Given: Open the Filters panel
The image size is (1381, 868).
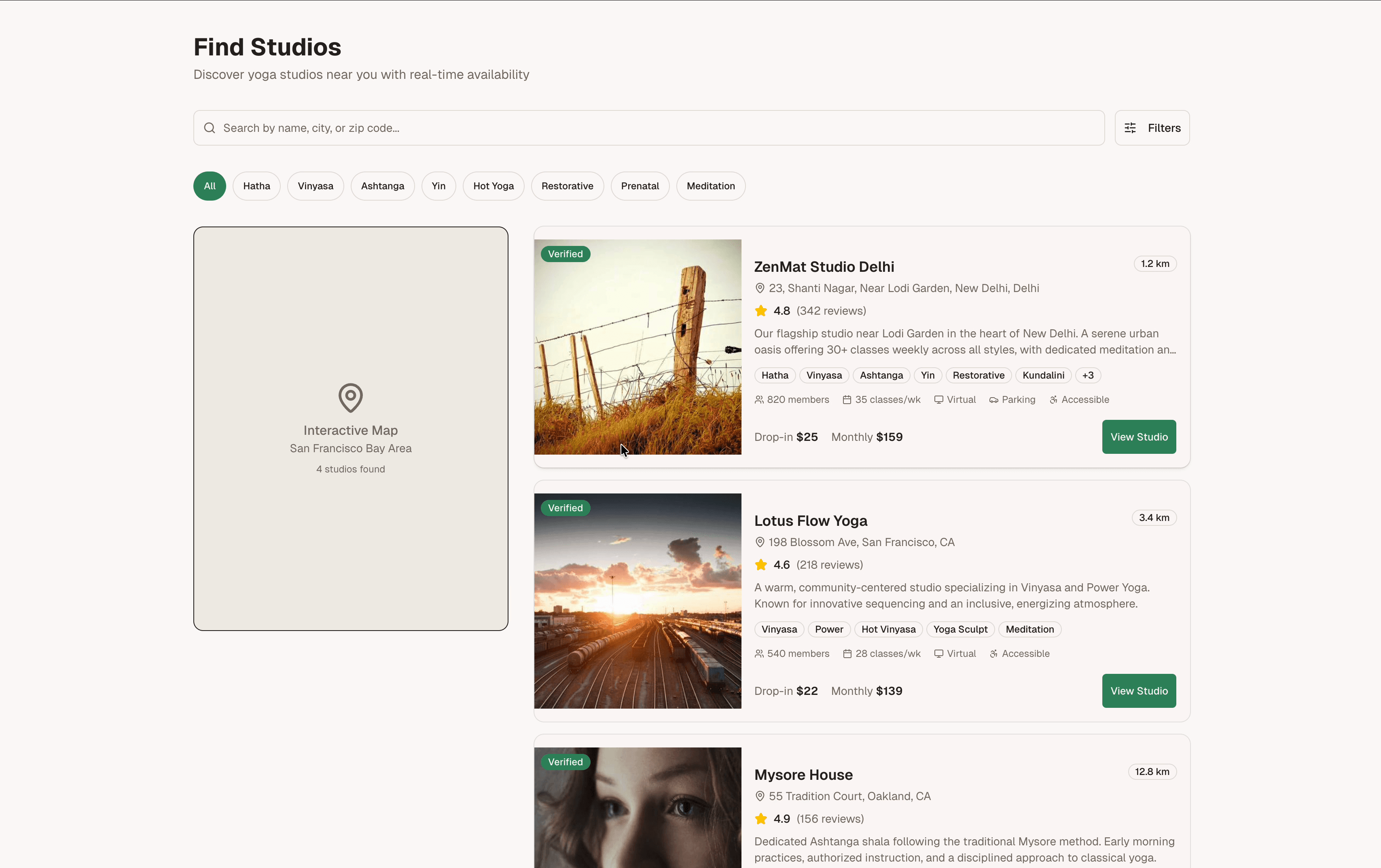Looking at the screenshot, I should click(x=1152, y=128).
